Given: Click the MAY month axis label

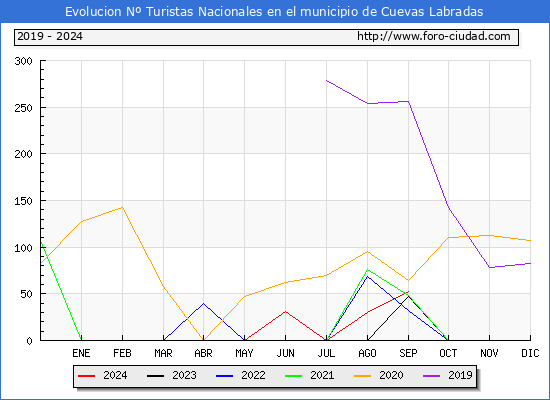Looking at the screenshot, I should click(x=244, y=353).
